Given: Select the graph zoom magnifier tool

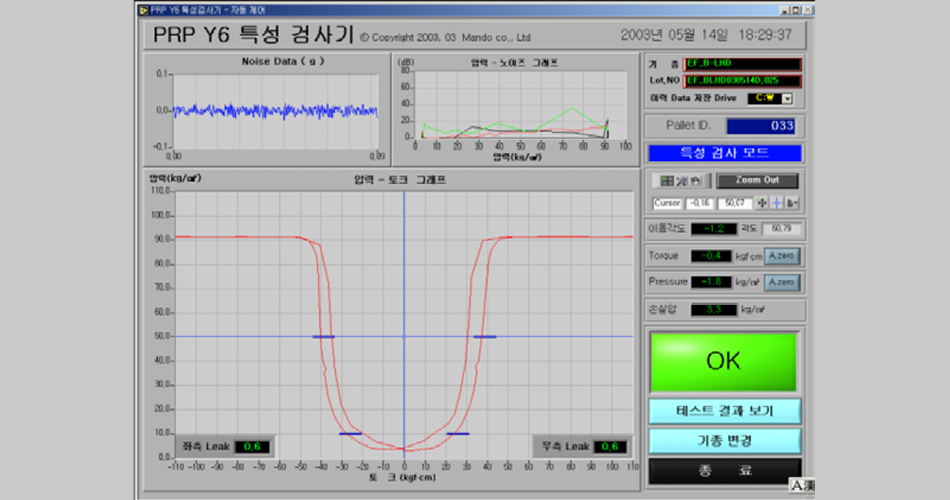Looking at the screenshot, I should [682, 181].
